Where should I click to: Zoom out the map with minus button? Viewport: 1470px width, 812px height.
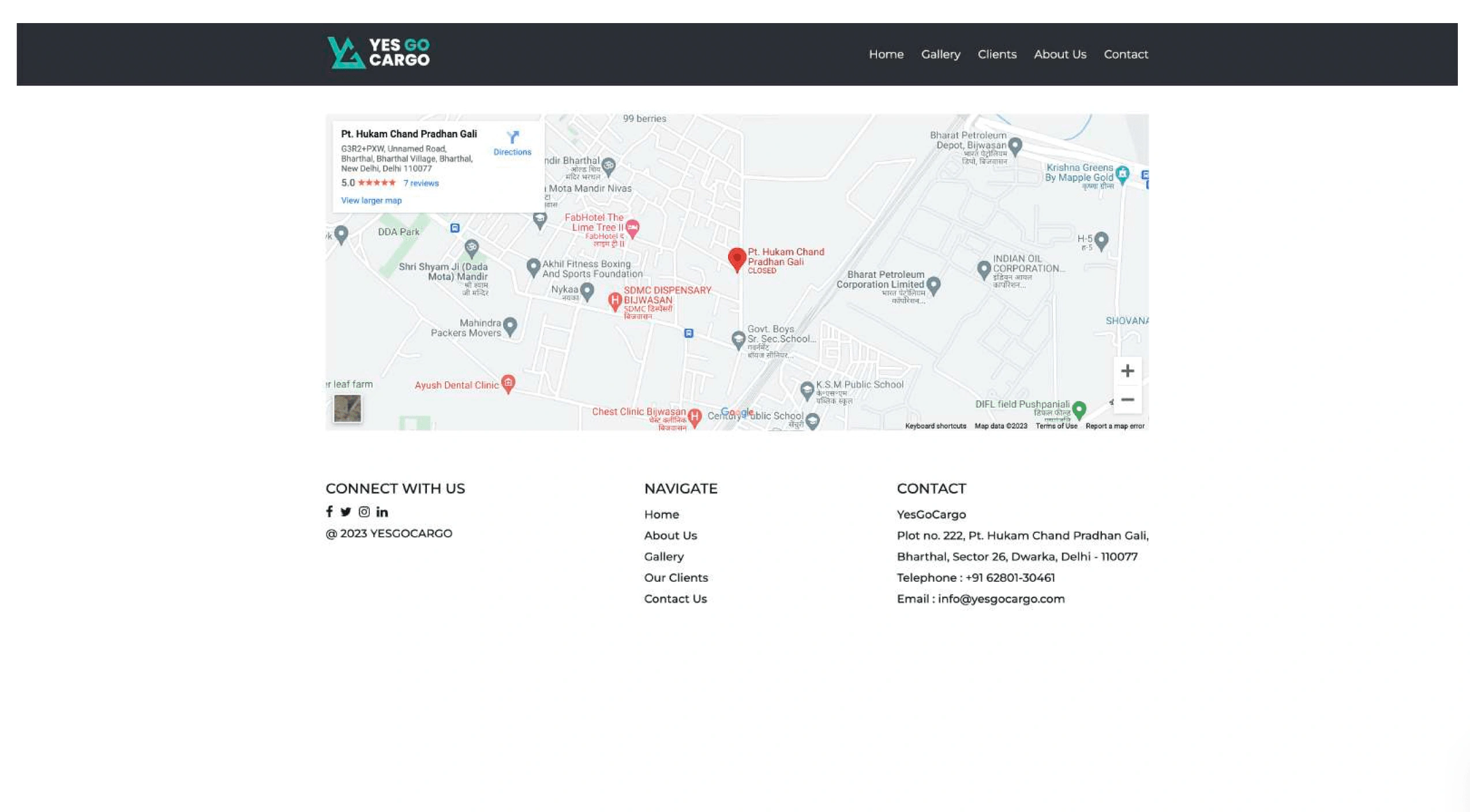click(1127, 400)
